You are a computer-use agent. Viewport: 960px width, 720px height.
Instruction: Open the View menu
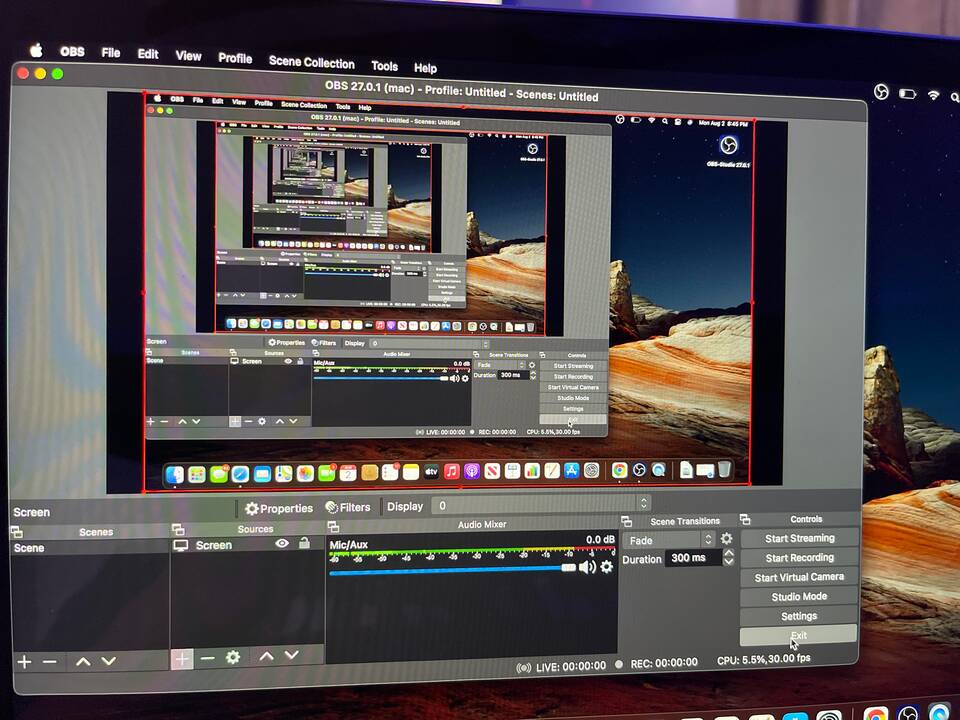[x=189, y=56]
